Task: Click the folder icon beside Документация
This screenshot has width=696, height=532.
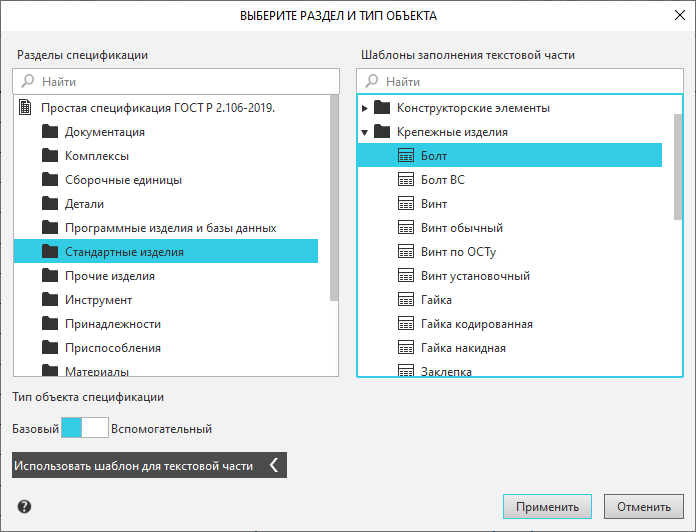Action: pyautogui.click(x=50, y=132)
